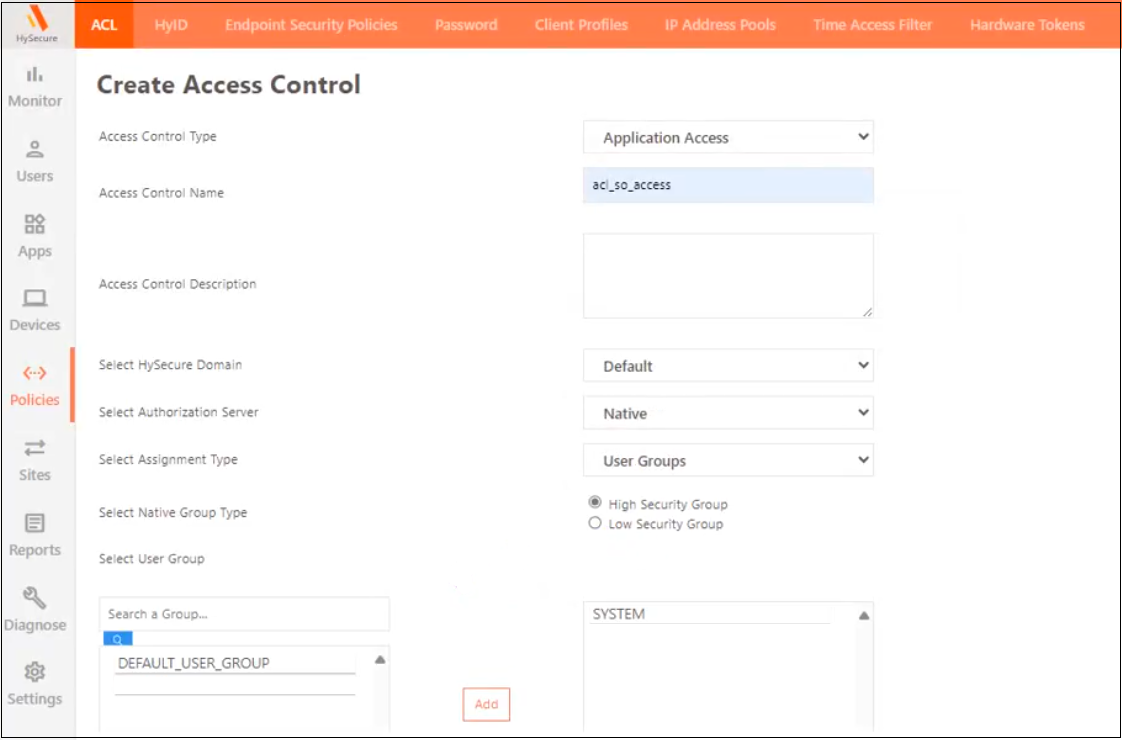Viewport: 1122px width, 740px height.
Task: Click the Add button
Action: [486, 704]
